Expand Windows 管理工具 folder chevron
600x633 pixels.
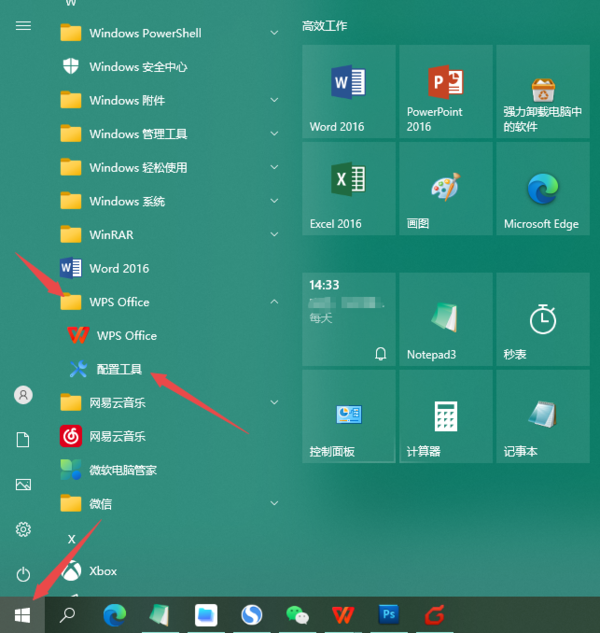point(274,133)
